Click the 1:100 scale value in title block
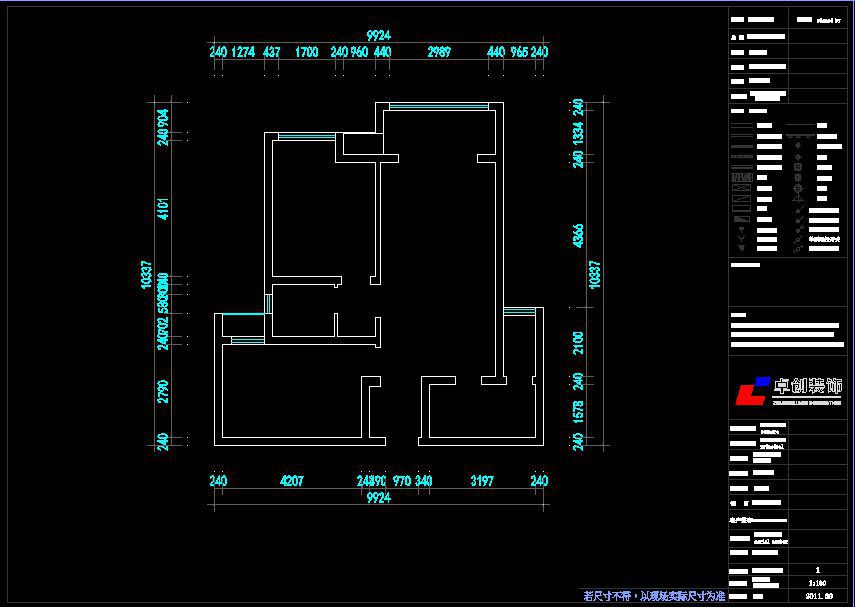 (816, 581)
